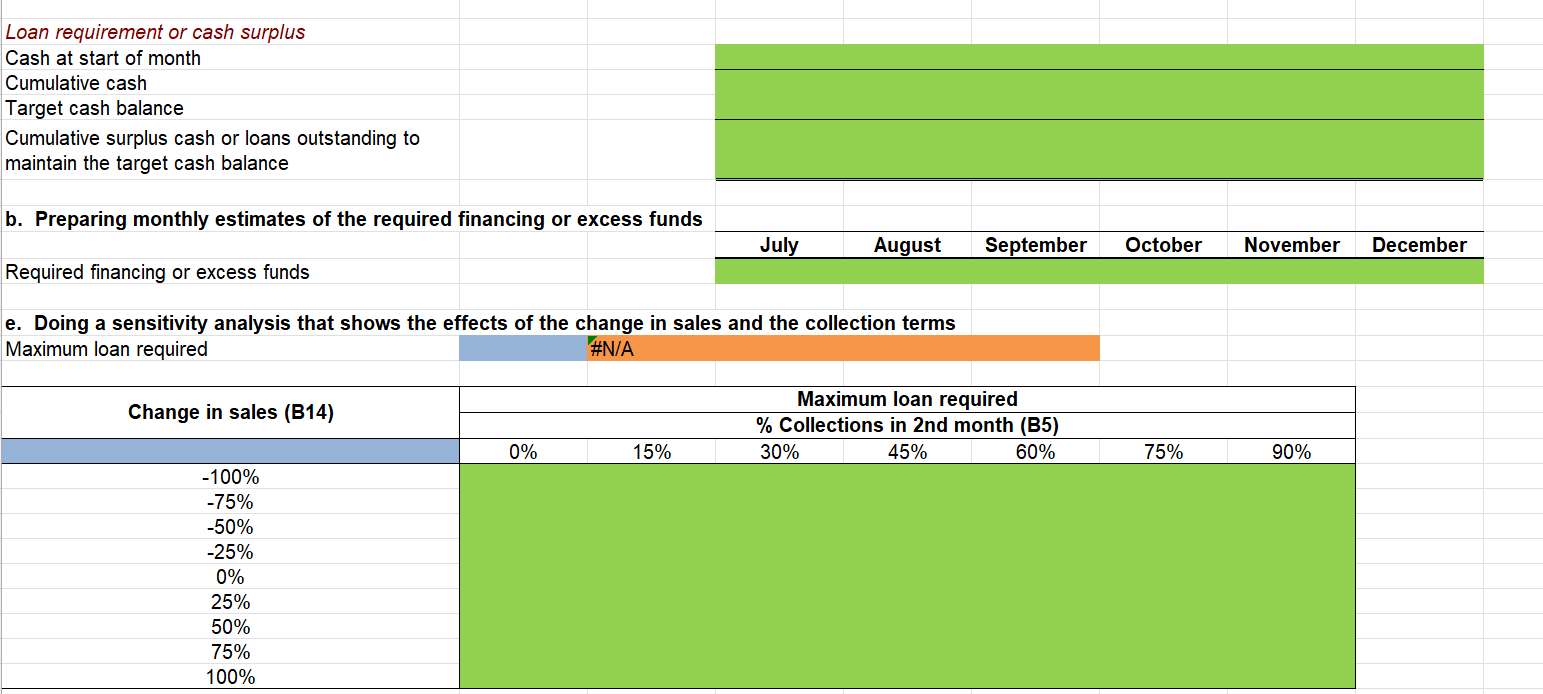Select the section e sensitivity analysis heading
The width and height of the screenshot is (1543, 694).
click(480, 323)
